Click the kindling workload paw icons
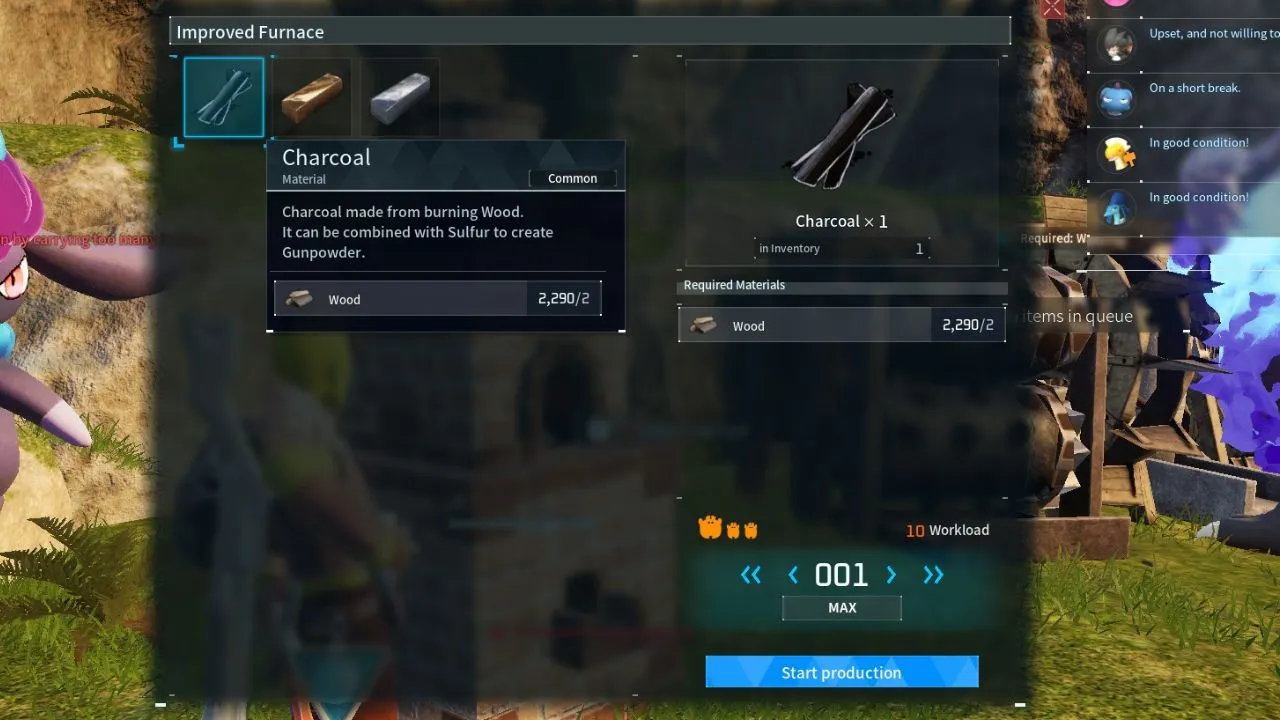Viewport: 1280px width, 720px height. coord(728,529)
